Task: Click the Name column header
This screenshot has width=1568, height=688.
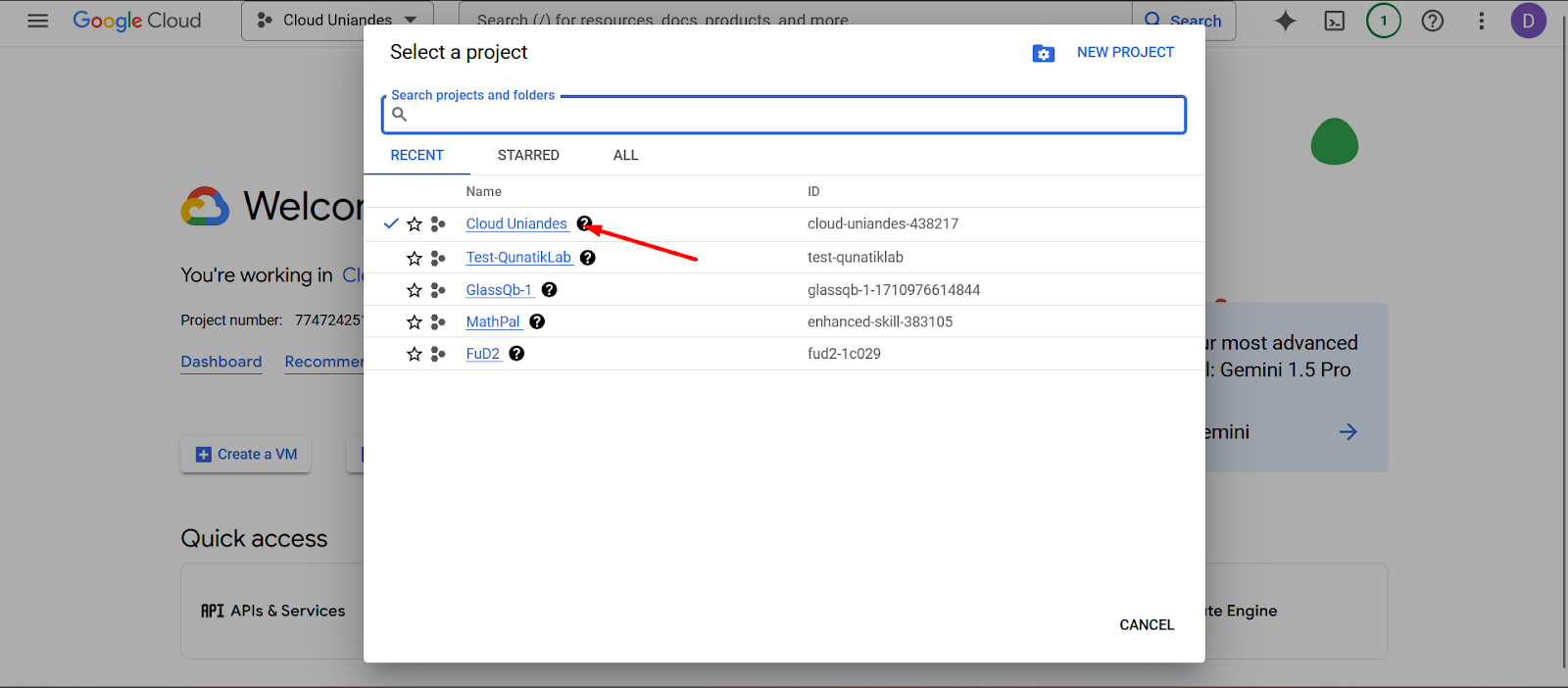Action: (484, 192)
